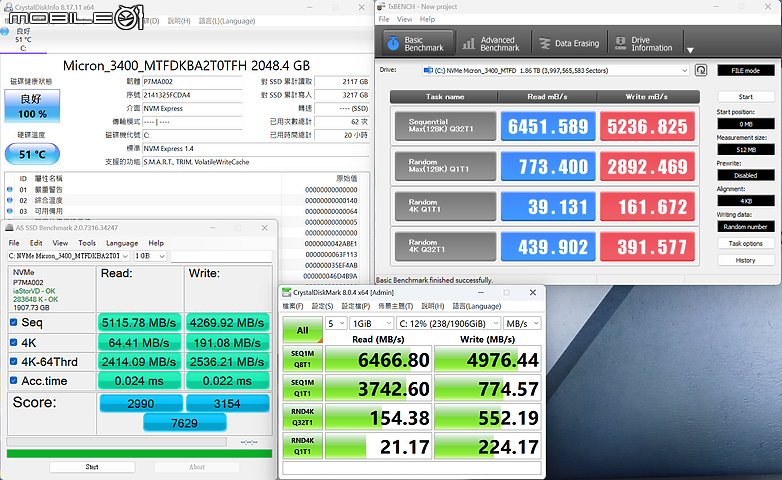
Task: Click the Measurement size 512 MB field
Action: [746, 149]
